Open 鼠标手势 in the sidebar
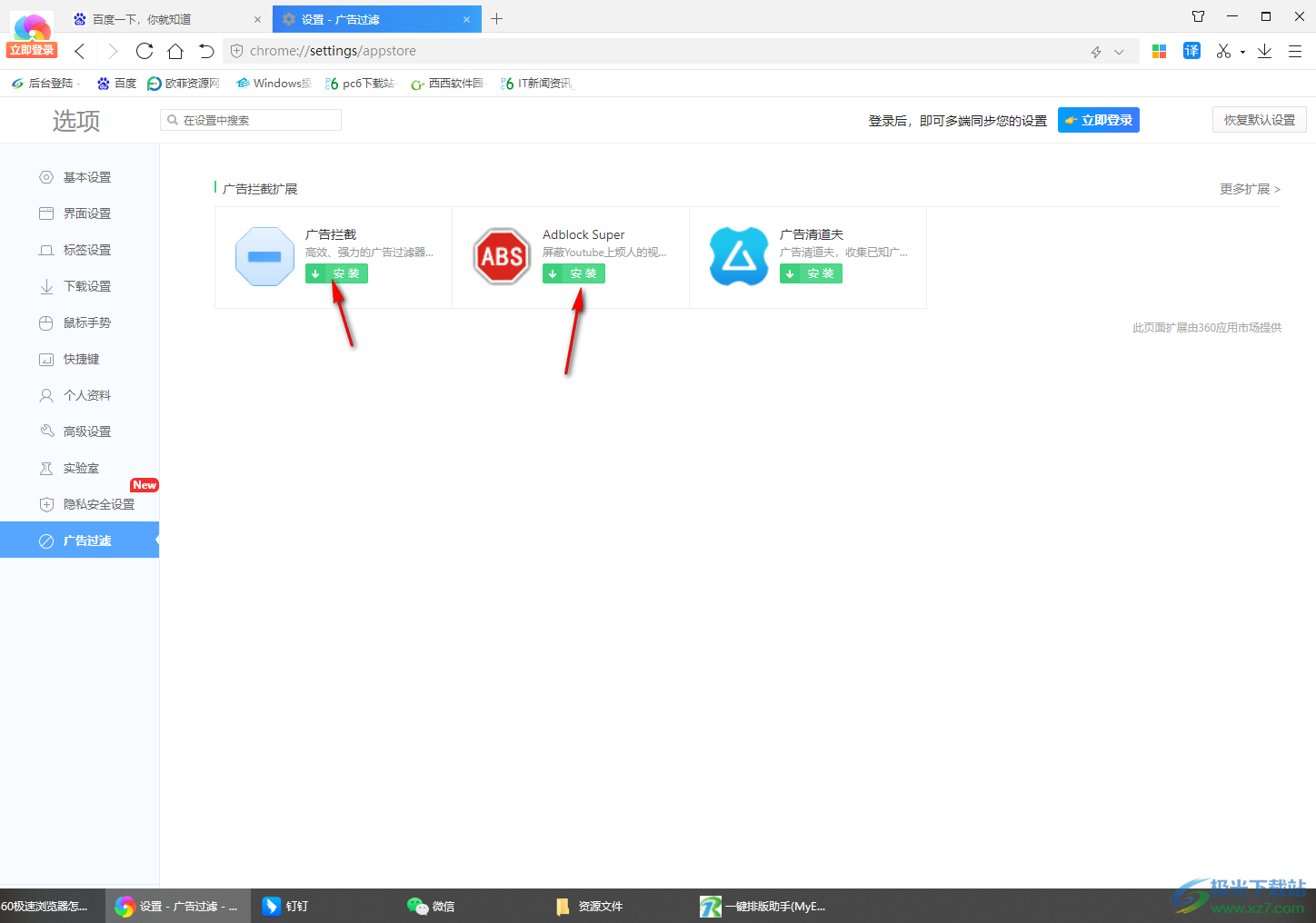Viewport: 1316px width, 923px height. [x=79, y=323]
